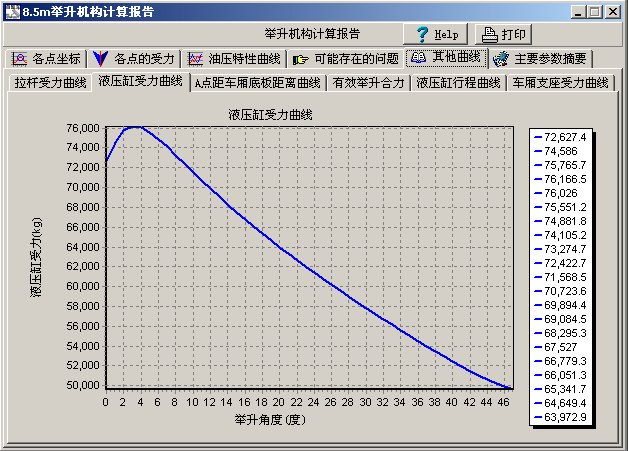Click the book icon beside 其他曲线
This screenshot has height=451, width=628.
[x=418, y=57]
